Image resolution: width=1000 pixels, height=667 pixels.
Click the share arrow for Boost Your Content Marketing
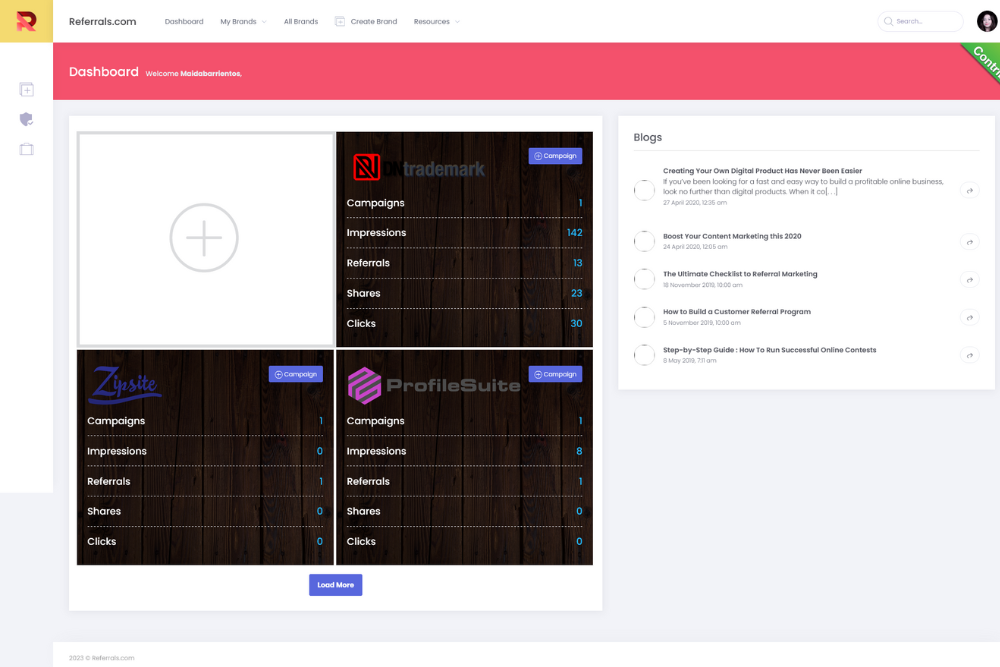coord(968,241)
